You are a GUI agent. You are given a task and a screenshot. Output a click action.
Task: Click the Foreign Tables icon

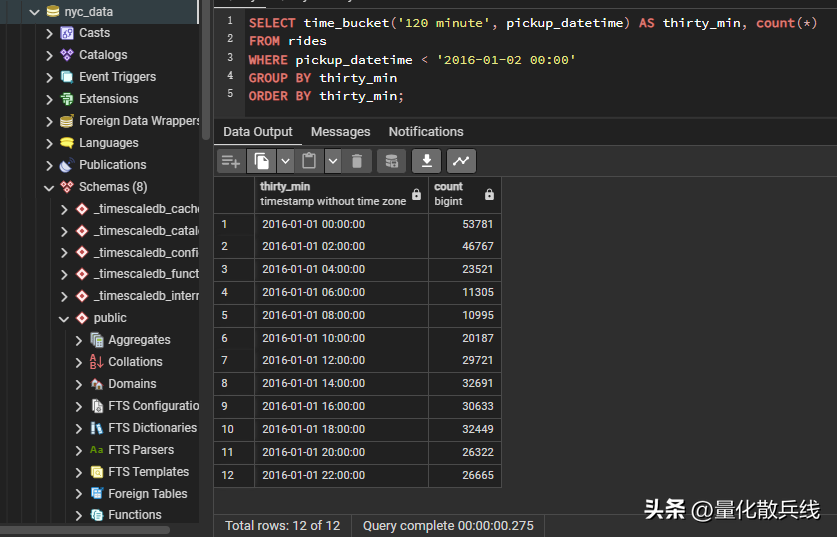[x=97, y=494]
